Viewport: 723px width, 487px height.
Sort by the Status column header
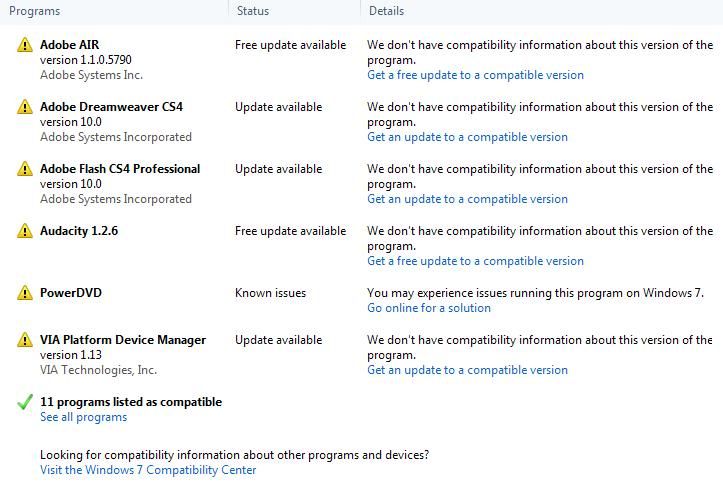(x=253, y=11)
